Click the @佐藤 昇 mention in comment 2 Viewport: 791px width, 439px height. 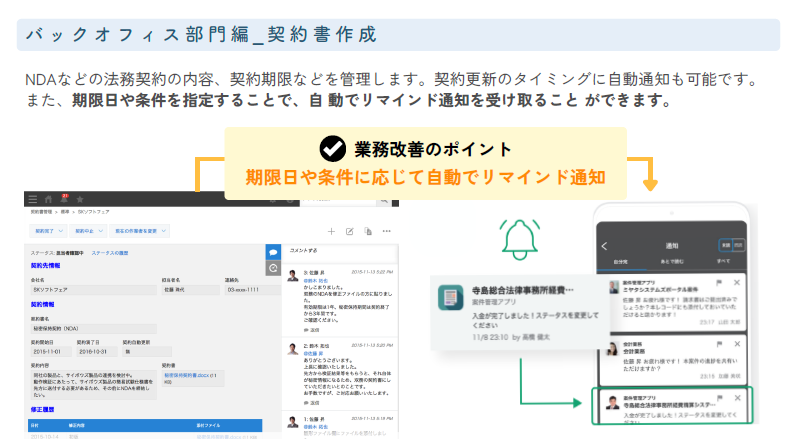[x=313, y=354]
